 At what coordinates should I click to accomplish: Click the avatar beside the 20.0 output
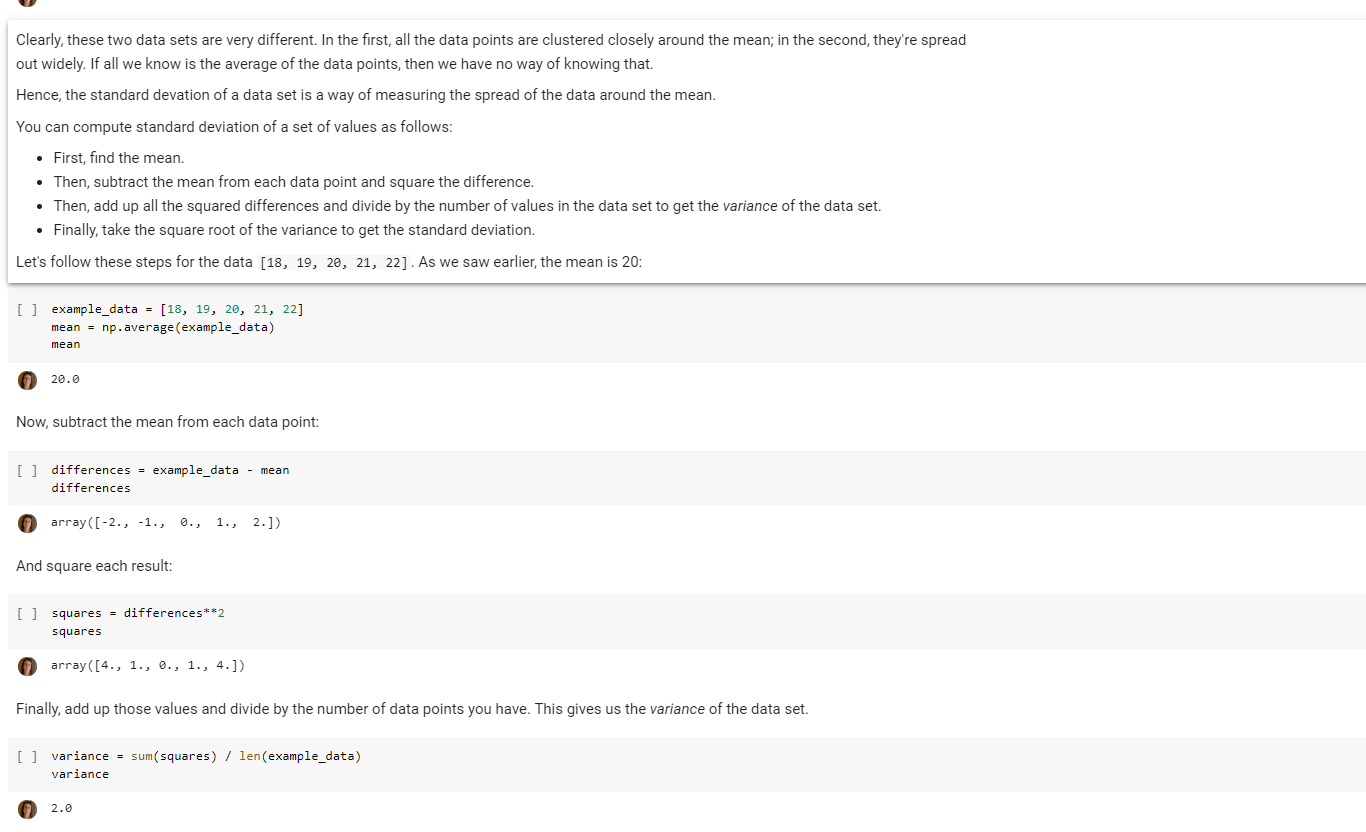click(27, 380)
